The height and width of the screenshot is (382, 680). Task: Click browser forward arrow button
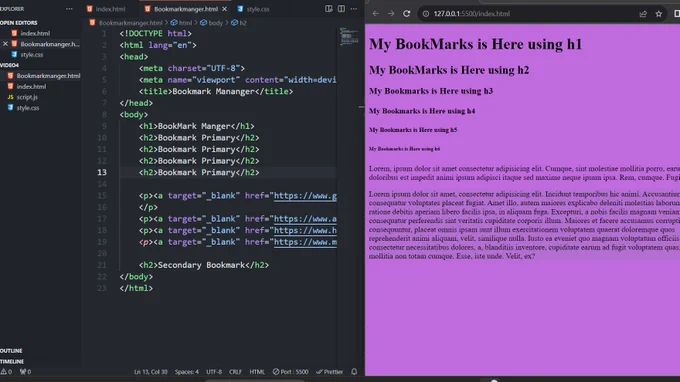coord(391,13)
